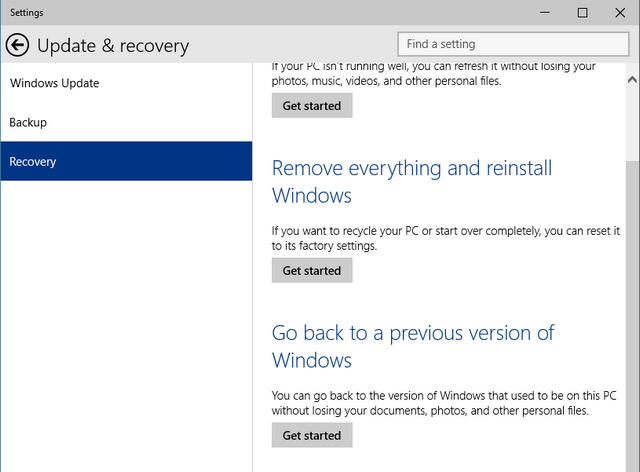Click scrollbar track above the thumb

pos(631,120)
